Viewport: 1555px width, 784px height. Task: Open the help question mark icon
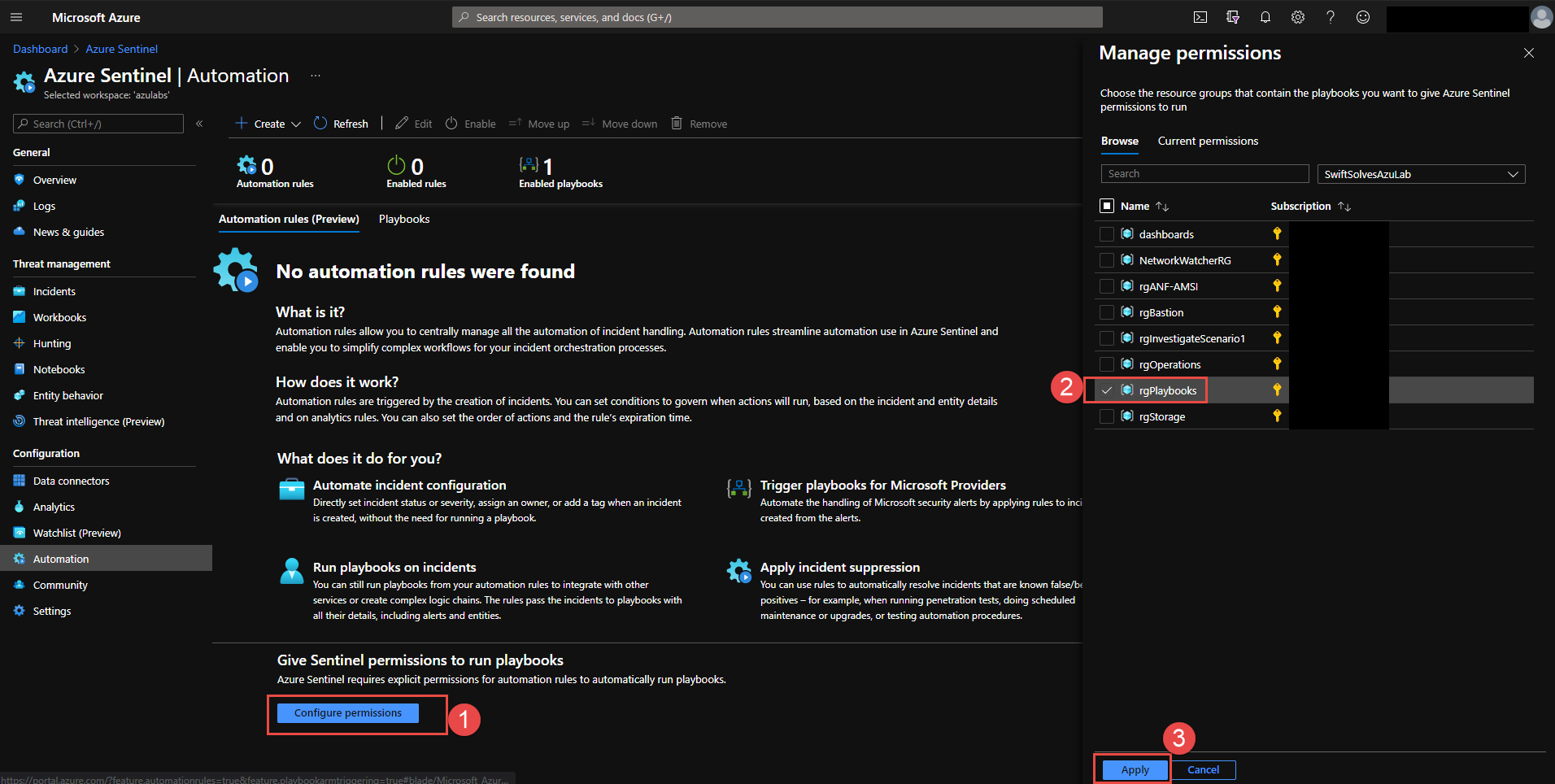coord(1331,17)
